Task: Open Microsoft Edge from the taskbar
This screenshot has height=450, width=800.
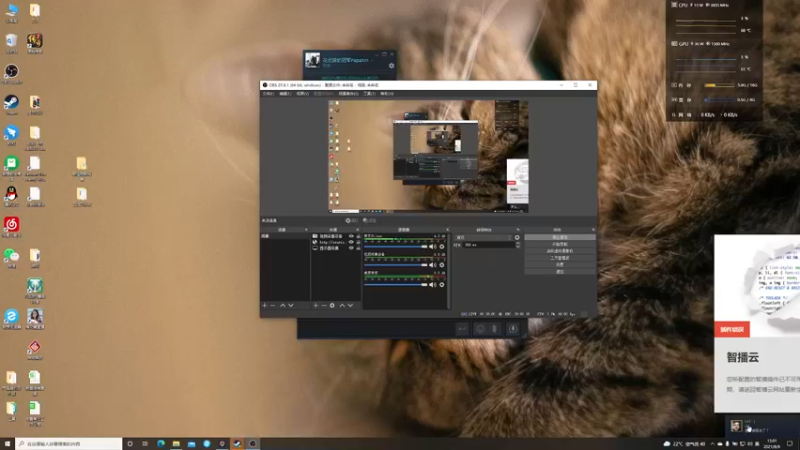Action: pyautogui.click(x=161, y=444)
